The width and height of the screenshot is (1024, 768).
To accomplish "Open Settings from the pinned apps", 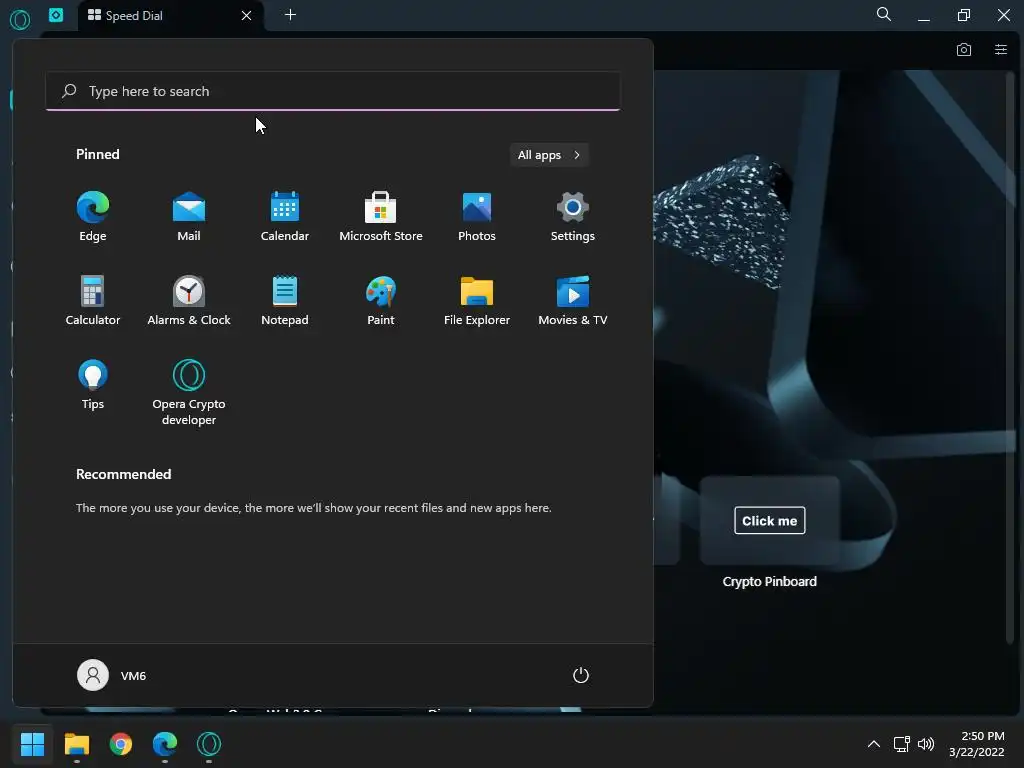I will (573, 217).
